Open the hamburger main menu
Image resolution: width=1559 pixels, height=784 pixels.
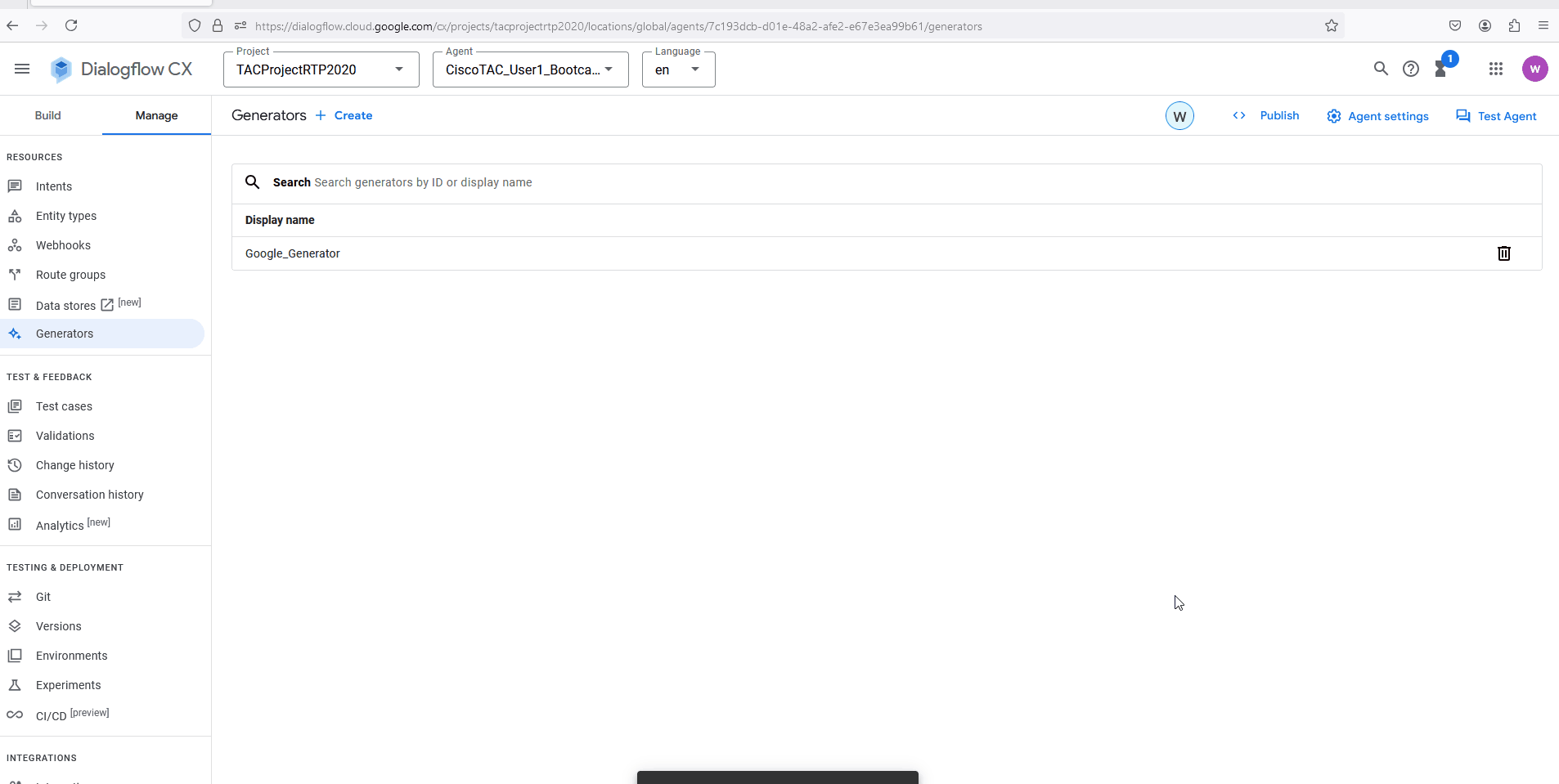click(x=22, y=69)
